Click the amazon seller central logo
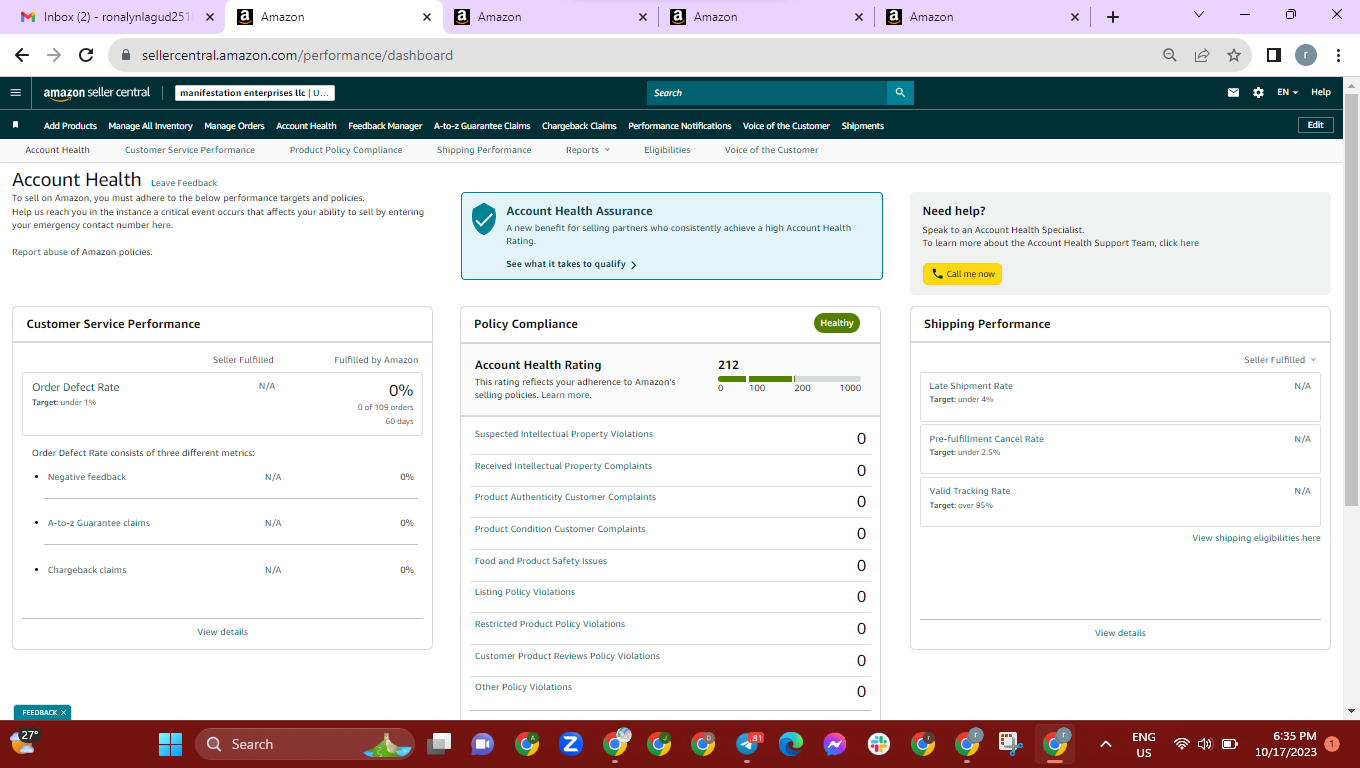 (96, 92)
